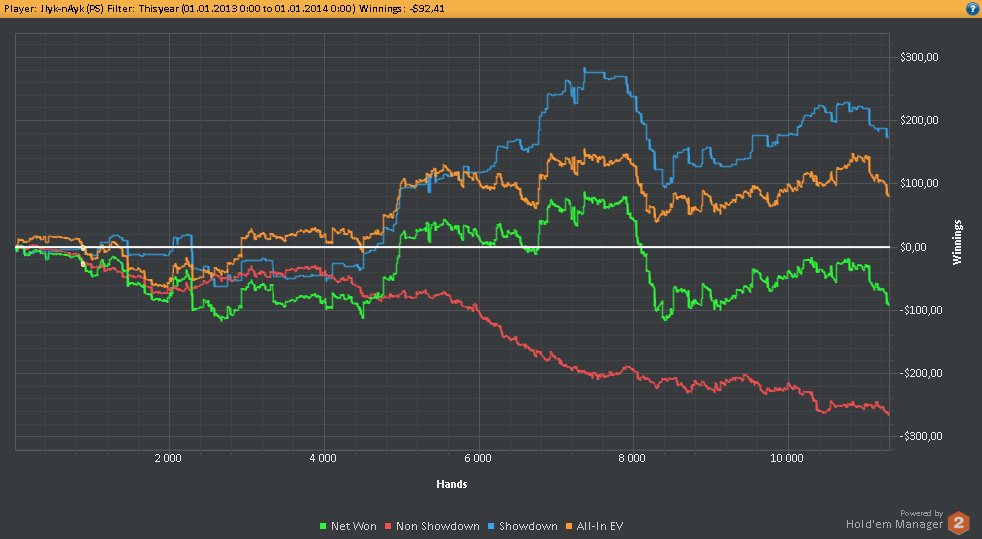982x539 pixels.
Task: Click the Hold'em Manager 2 logo badge
Action: [x=958, y=523]
